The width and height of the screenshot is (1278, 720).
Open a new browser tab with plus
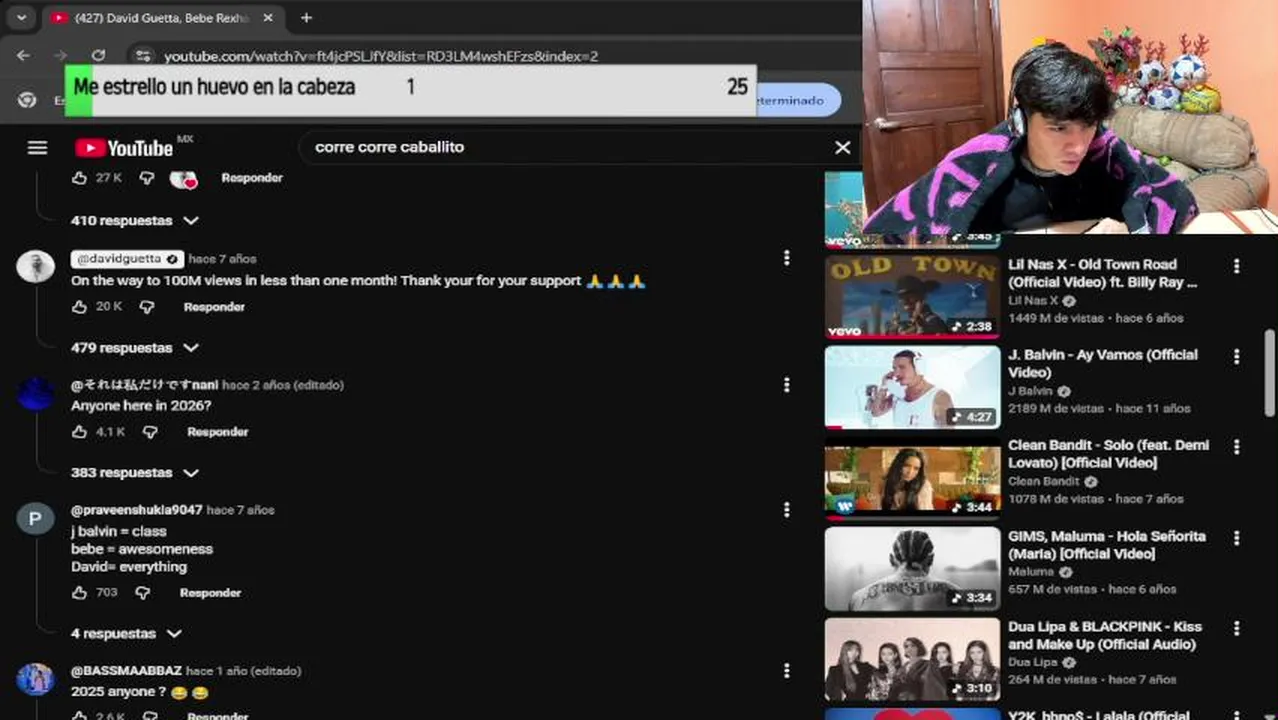pyautogui.click(x=306, y=18)
